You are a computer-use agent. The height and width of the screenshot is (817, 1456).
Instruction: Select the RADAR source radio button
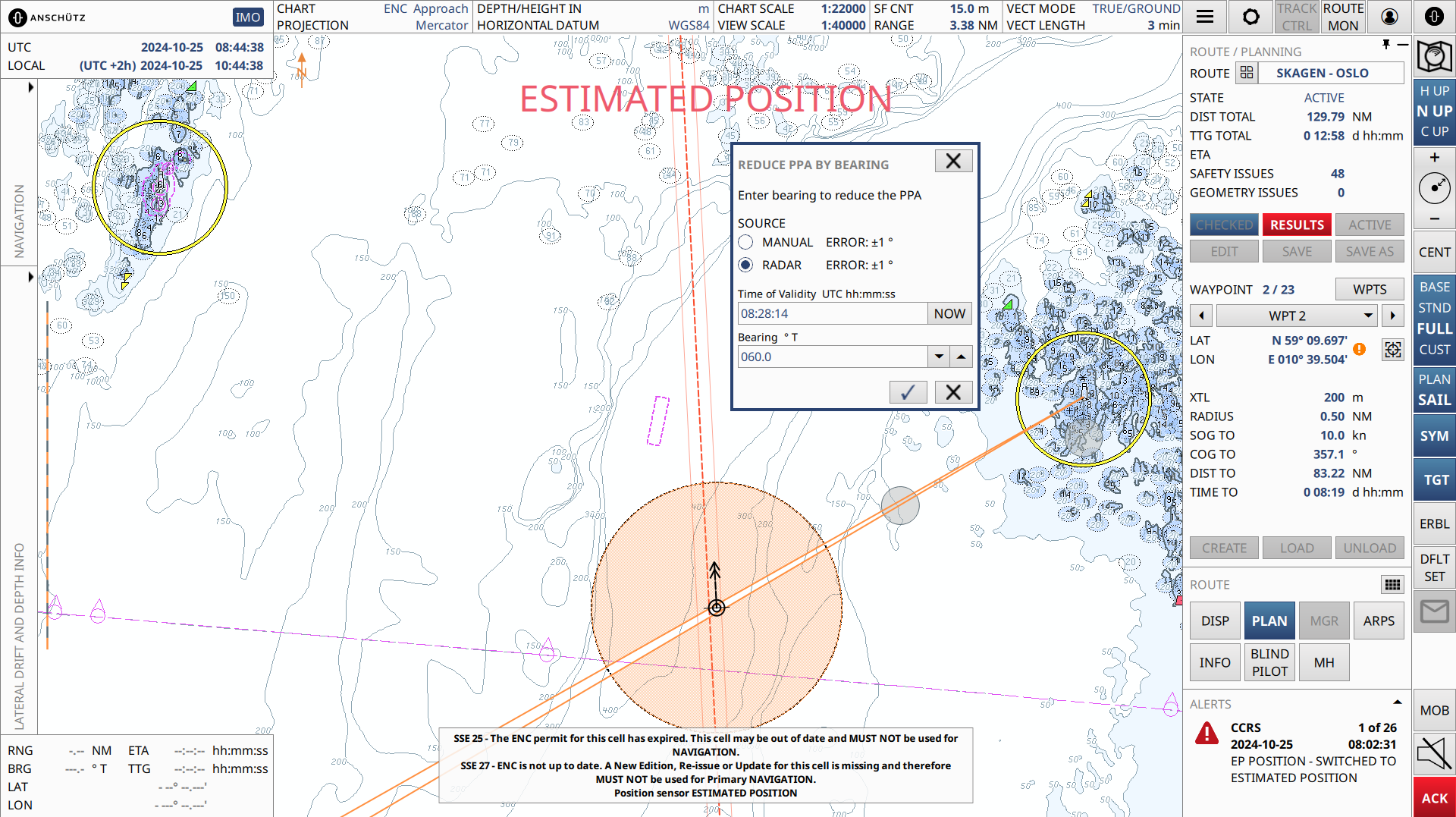pyautogui.click(x=745, y=265)
